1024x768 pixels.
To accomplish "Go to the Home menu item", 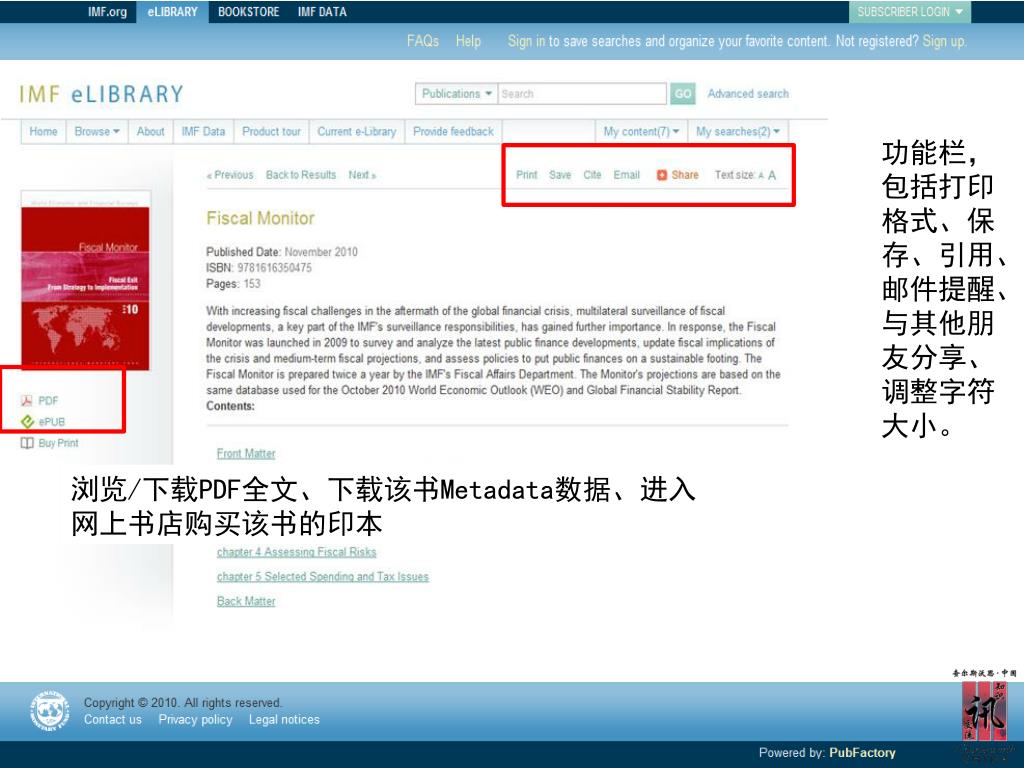I will pos(43,131).
